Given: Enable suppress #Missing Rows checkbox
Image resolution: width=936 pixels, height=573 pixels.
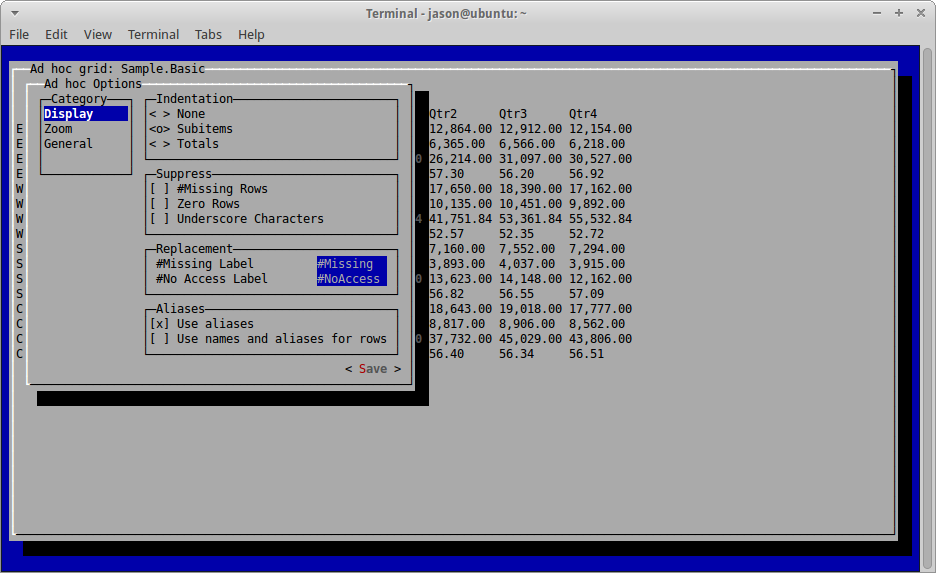Looking at the screenshot, I should pos(208,189).
